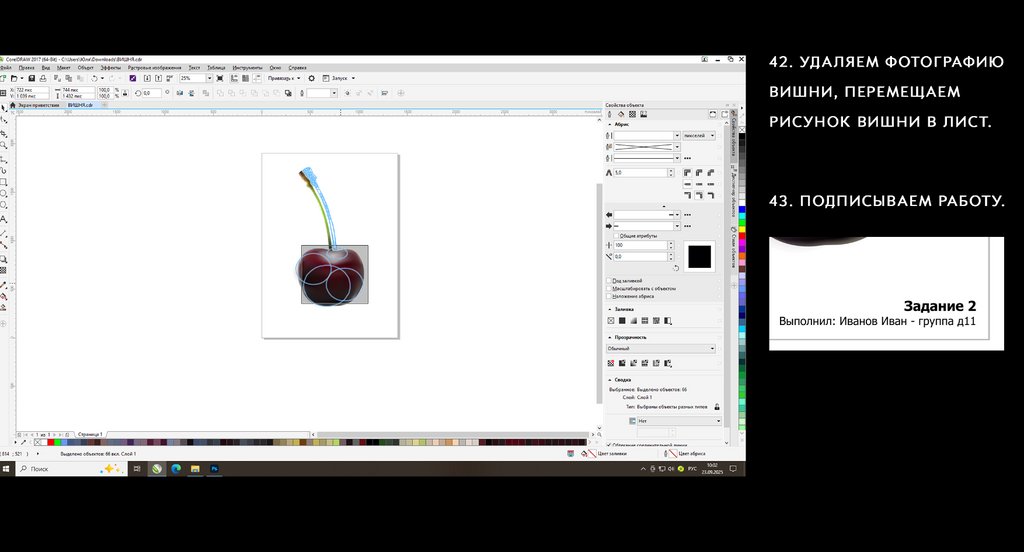Collapse the Заливка section
This screenshot has width=1024, height=552.
click(610, 310)
